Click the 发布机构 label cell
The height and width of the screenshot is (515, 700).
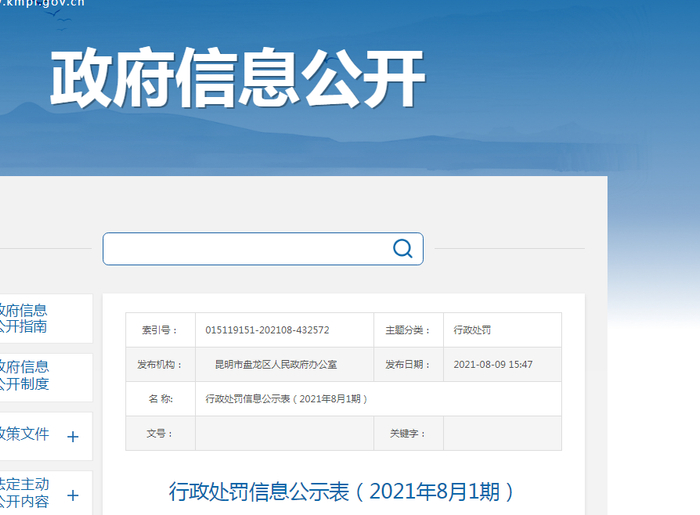(x=160, y=365)
